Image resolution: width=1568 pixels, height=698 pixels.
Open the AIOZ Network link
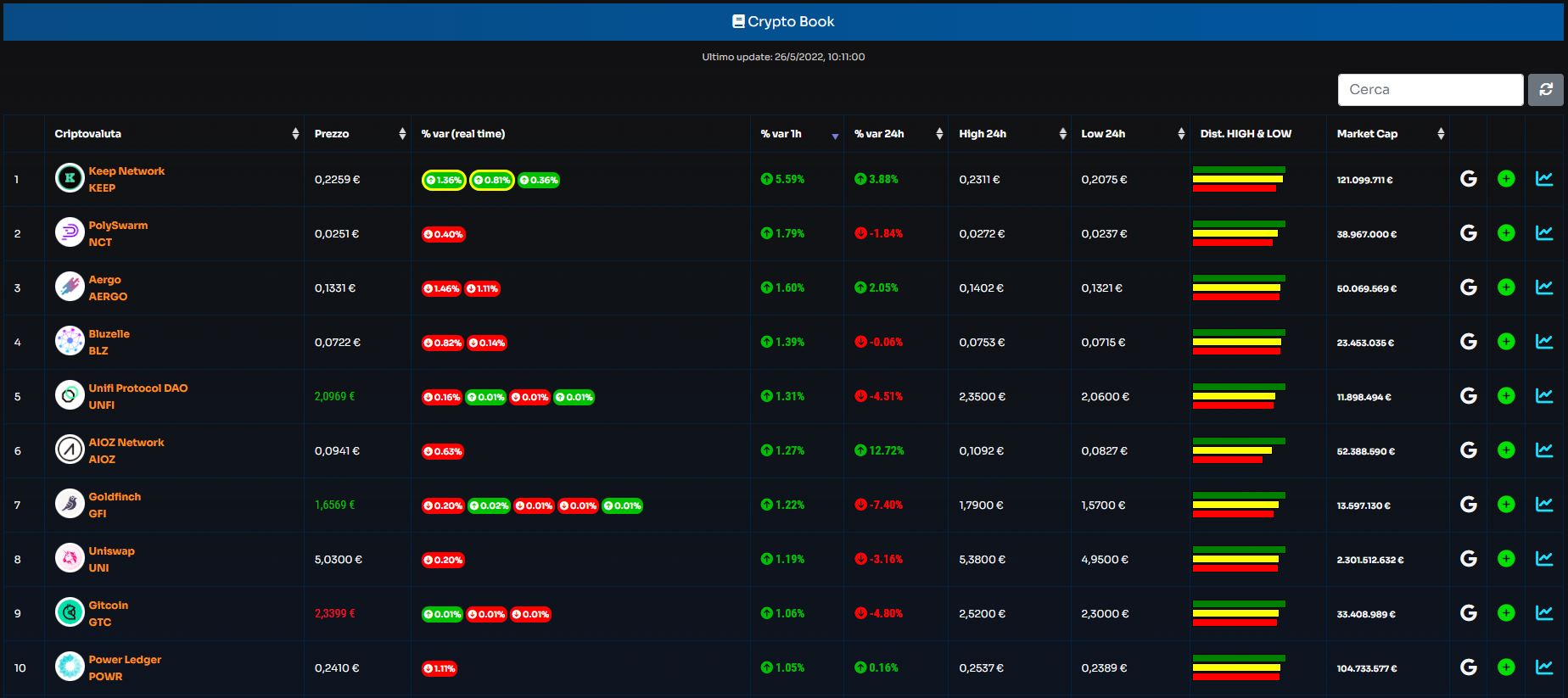click(126, 442)
